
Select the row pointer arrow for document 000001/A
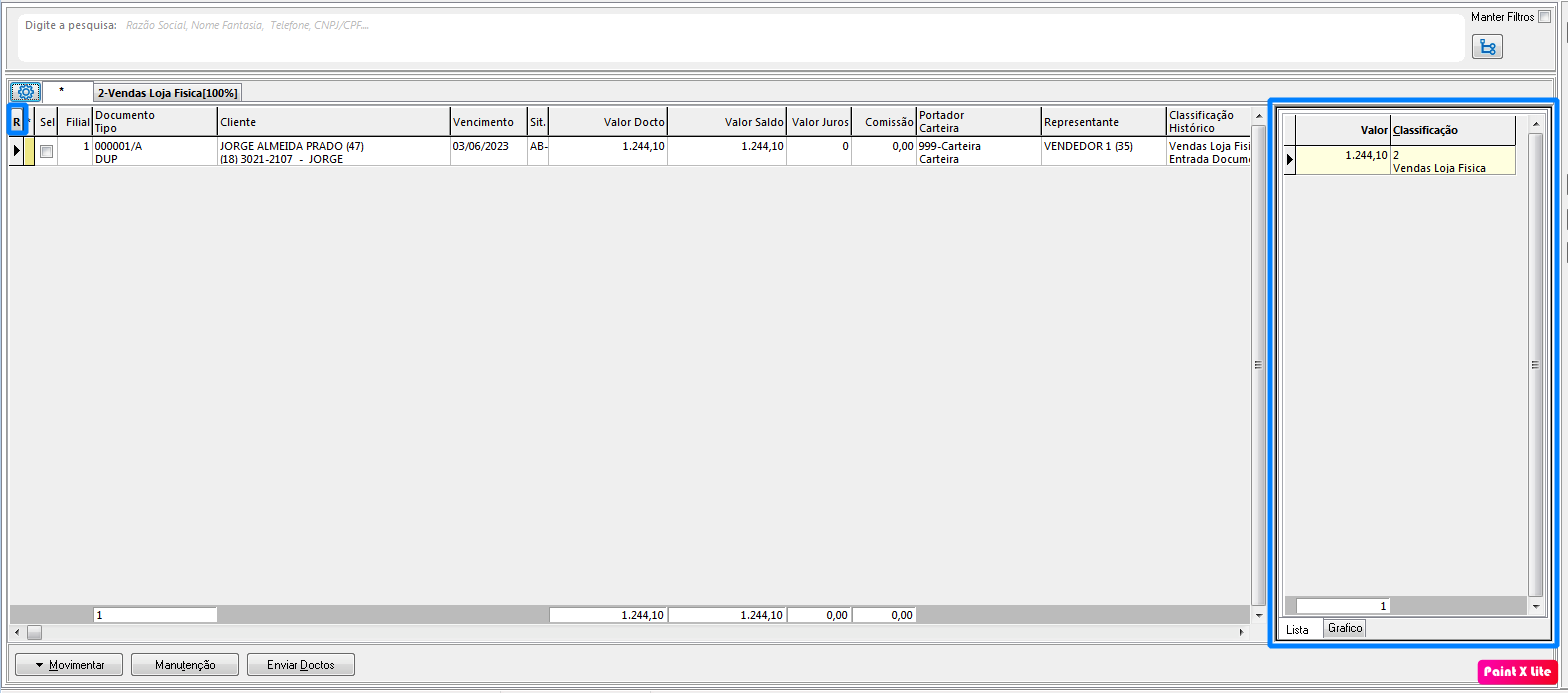pyautogui.click(x=17, y=151)
